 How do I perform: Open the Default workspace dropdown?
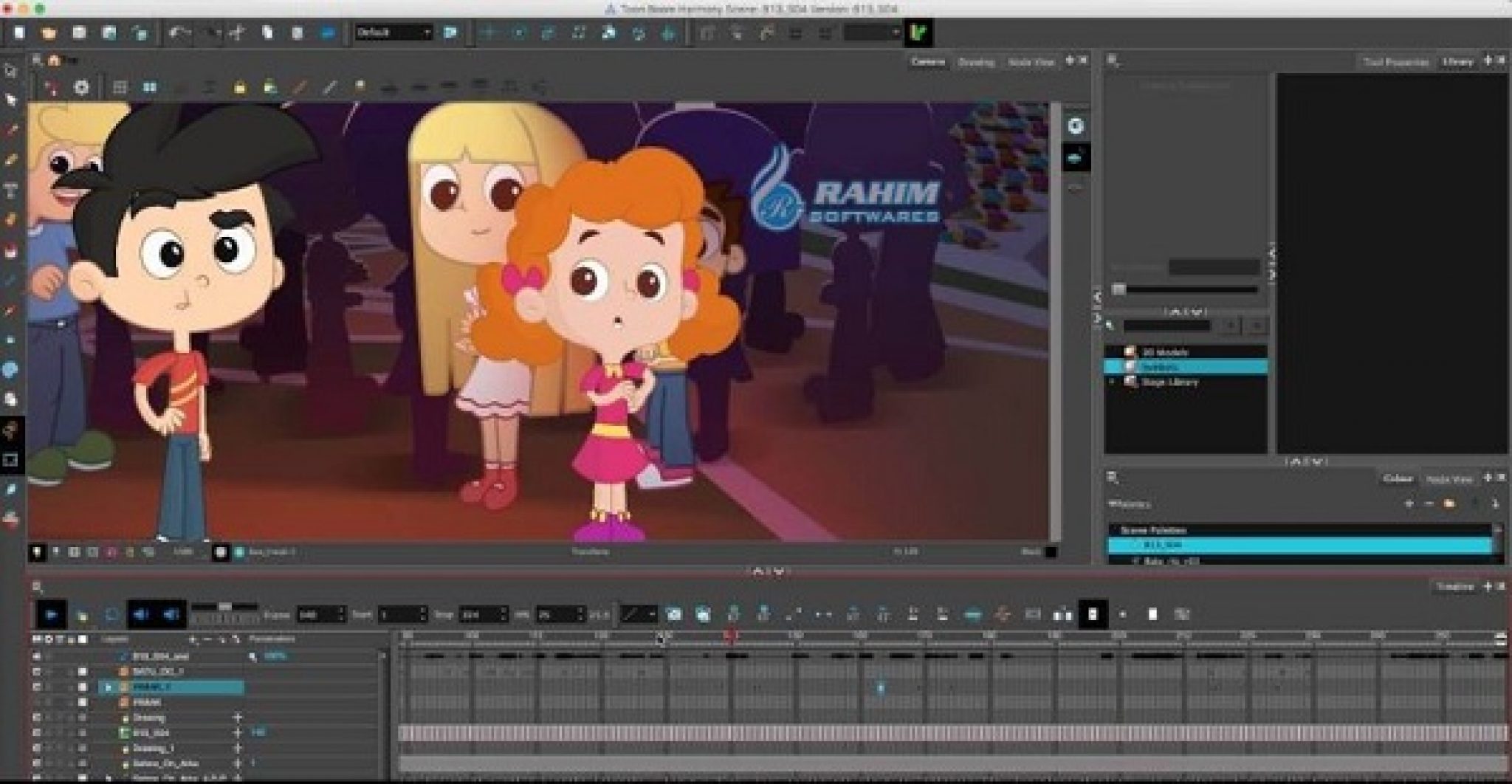(395, 32)
